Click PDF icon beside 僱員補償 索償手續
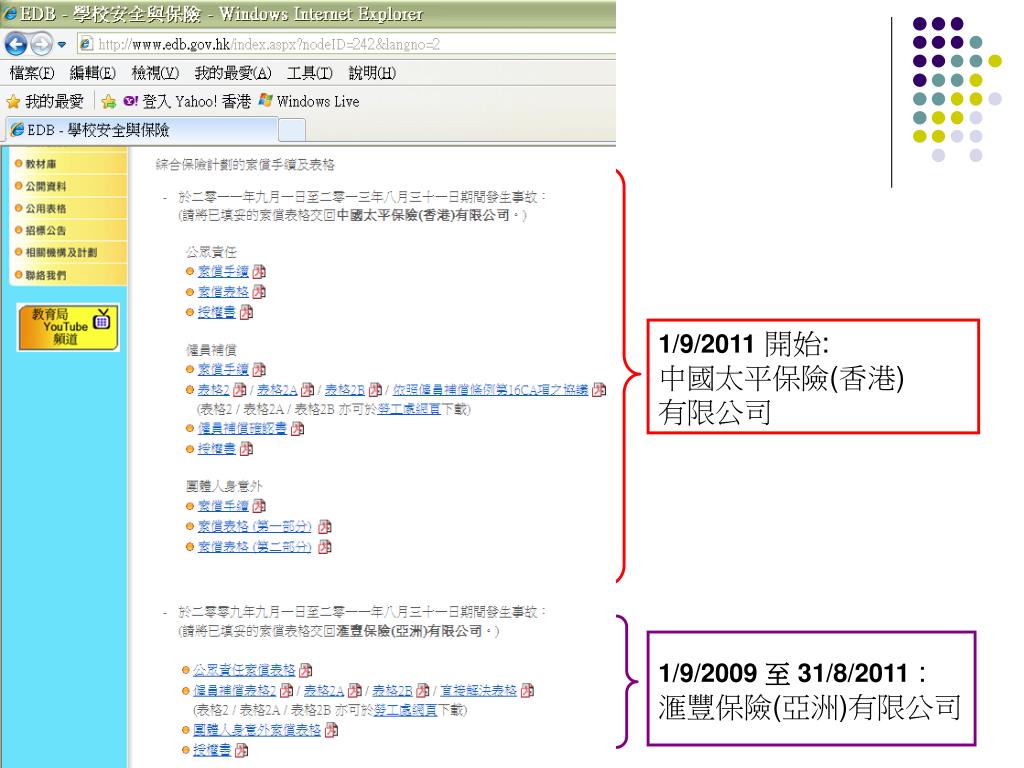Viewport: 1024px width, 768px height. coord(259,370)
